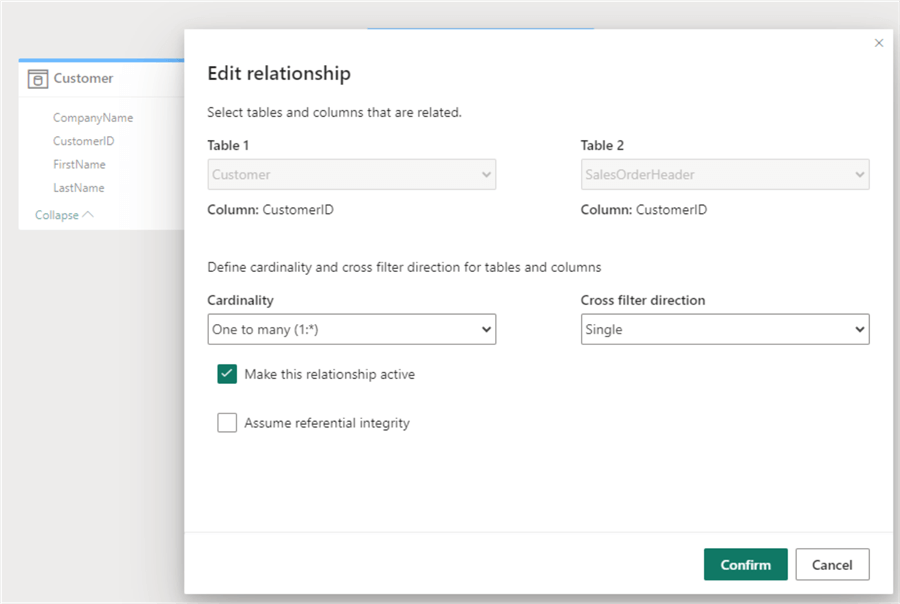
Task: Open the Cardinality dropdown
Action: [351, 329]
